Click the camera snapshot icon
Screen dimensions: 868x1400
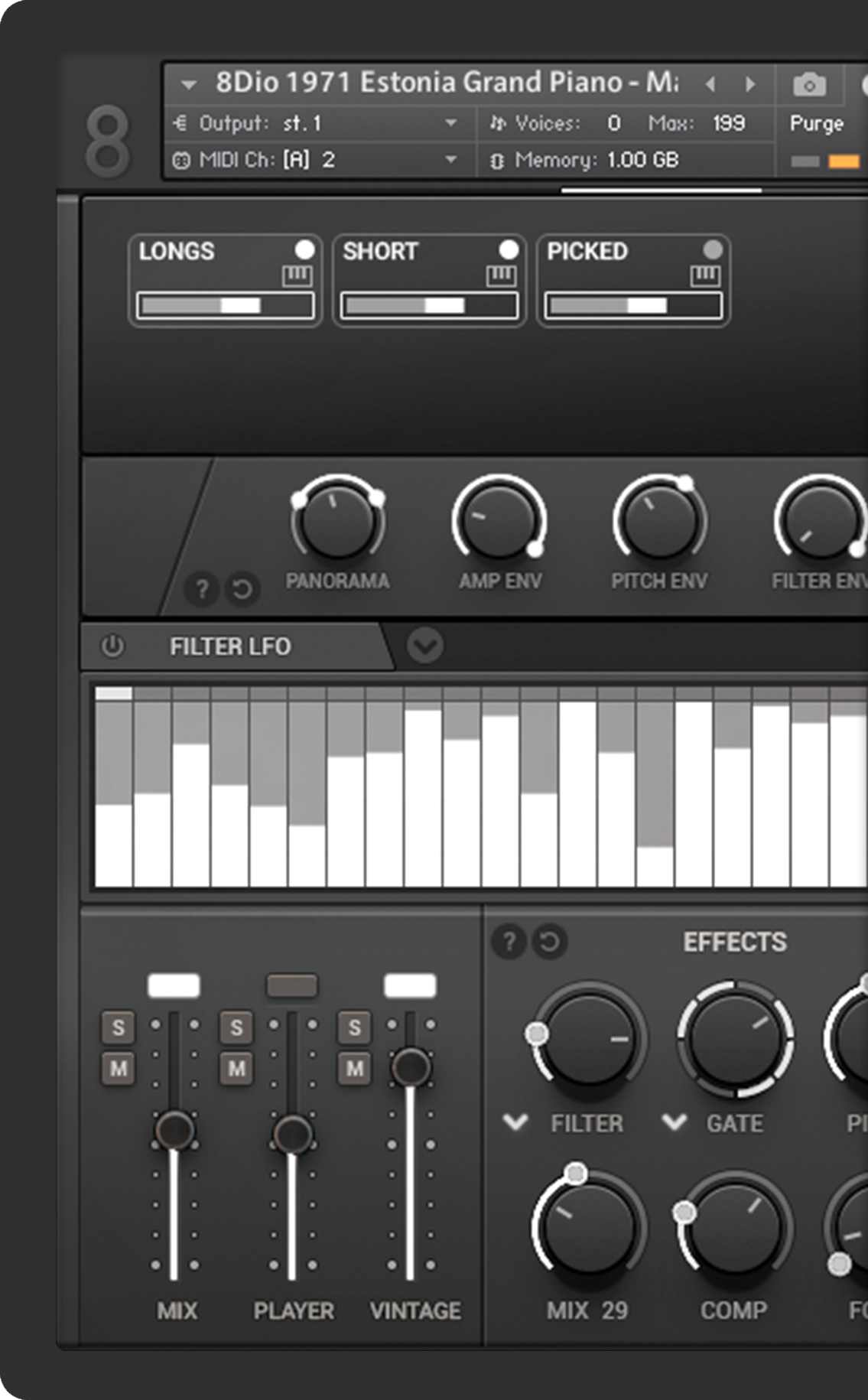pos(809,84)
